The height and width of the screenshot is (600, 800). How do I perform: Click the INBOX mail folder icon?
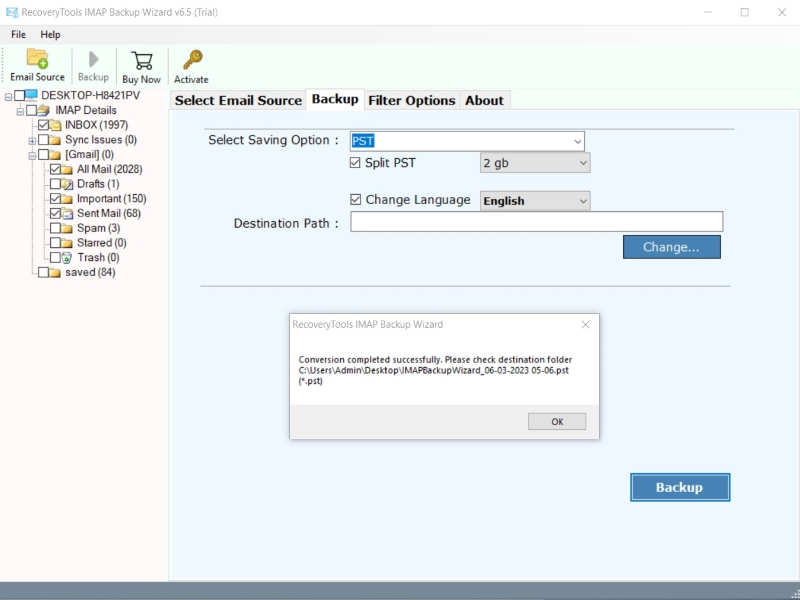(x=56, y=125)
